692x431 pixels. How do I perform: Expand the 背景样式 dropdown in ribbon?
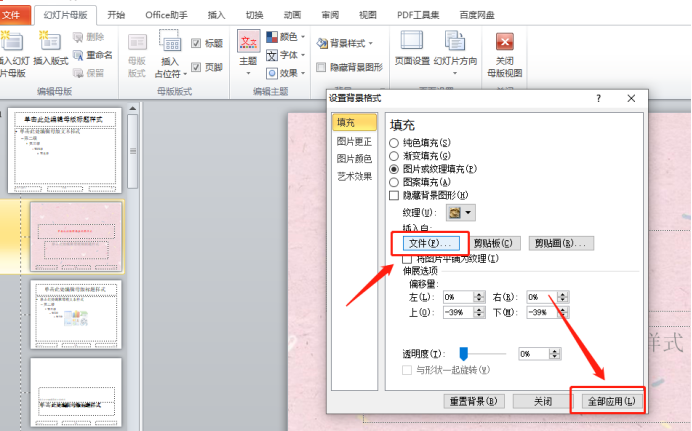(x=344, y=43)
